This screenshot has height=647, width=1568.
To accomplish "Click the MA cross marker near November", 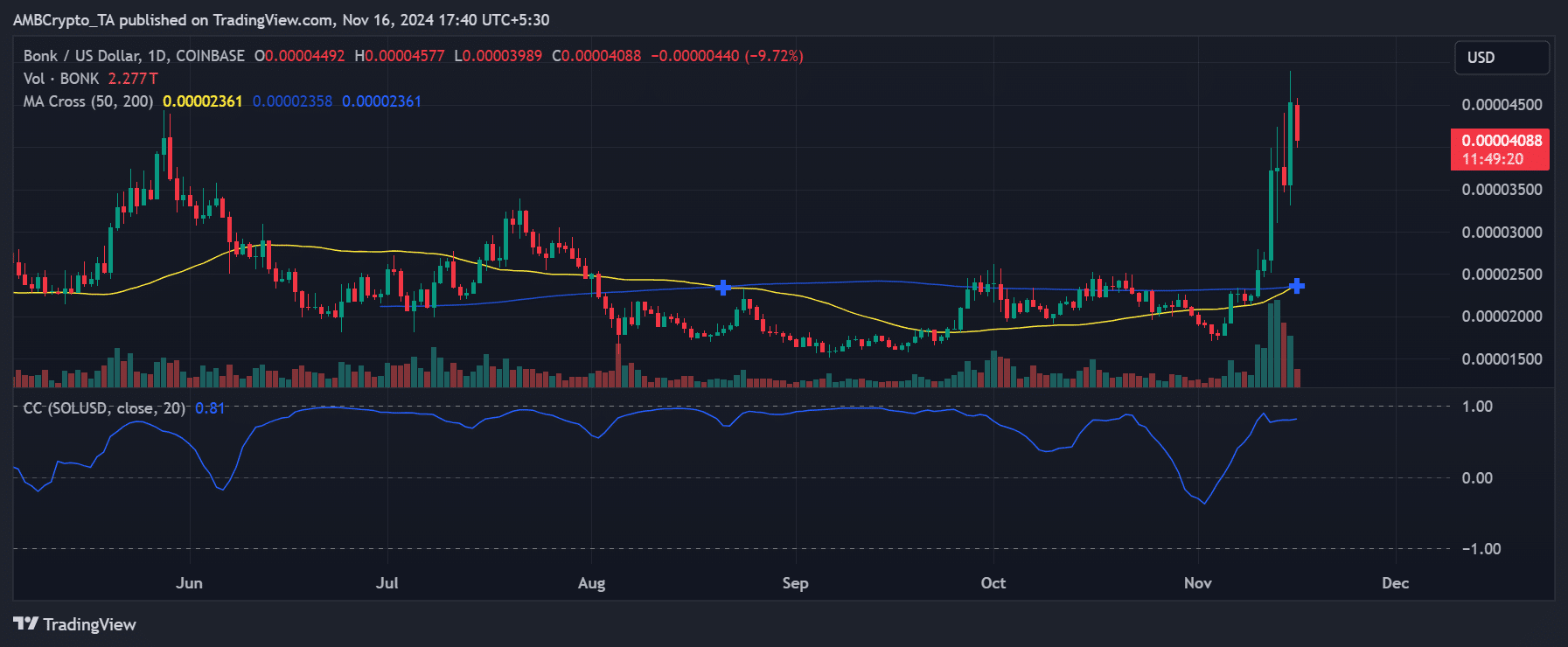I will pyautogui.click(x=1297, y=286).
